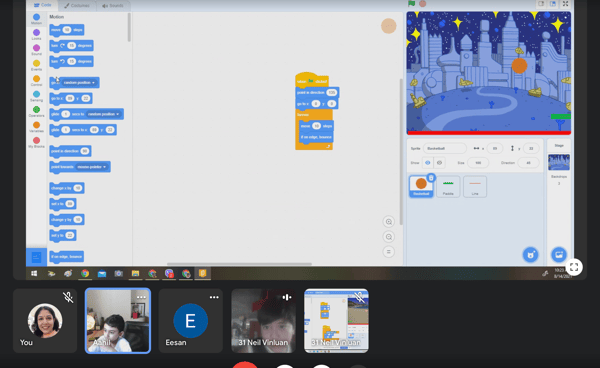Image resolution: width=600 pixels, height=368 pixels.
Task: Open the point towards mouse-pointer dropdown
Action: coord(92,167)
